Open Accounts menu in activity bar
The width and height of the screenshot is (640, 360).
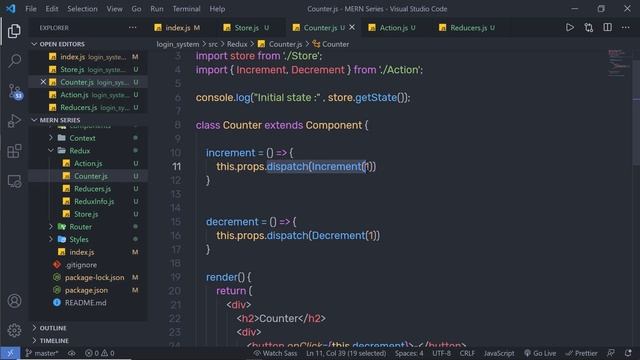pos(14,301)
